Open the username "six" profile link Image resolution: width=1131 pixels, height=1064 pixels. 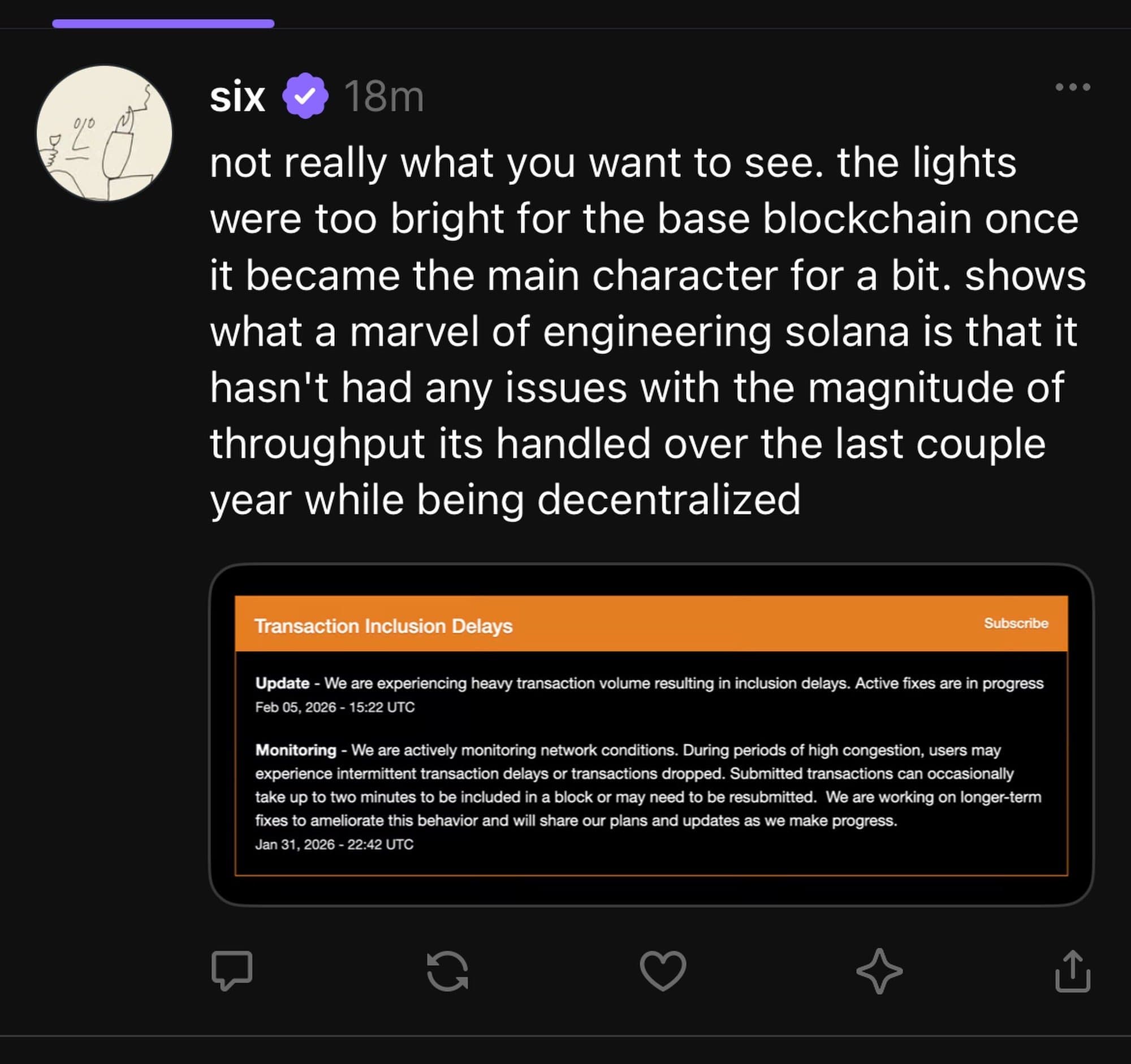[238, 97]
